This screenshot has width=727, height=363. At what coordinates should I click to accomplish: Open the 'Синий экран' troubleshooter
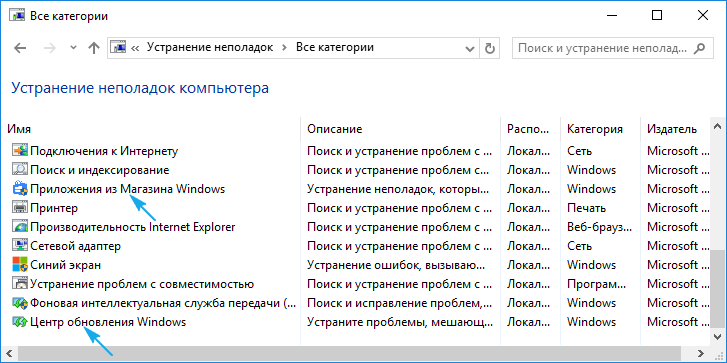click(x=65, y=265)
